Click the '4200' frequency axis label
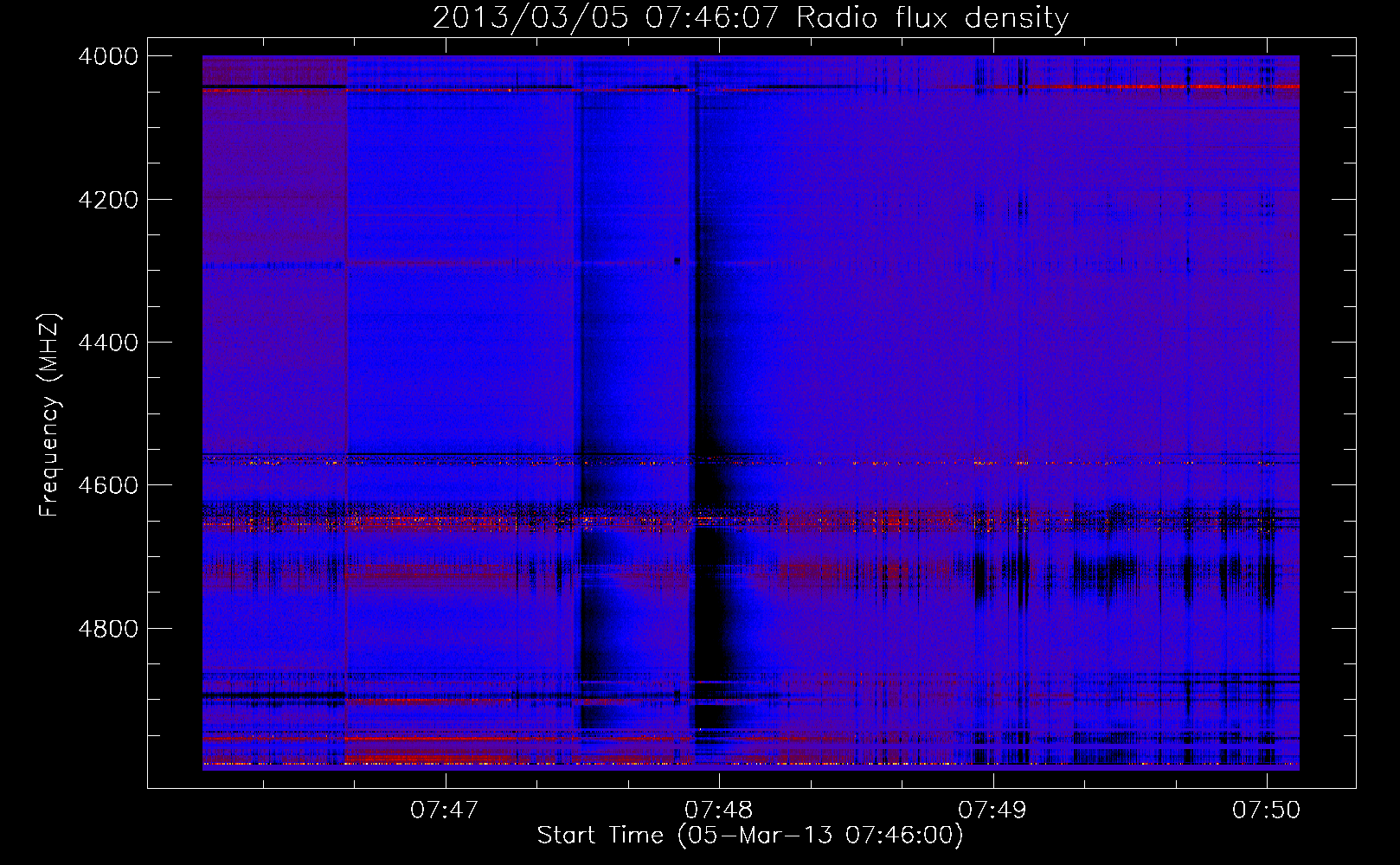1400x865 pixels. click(108, 200)
